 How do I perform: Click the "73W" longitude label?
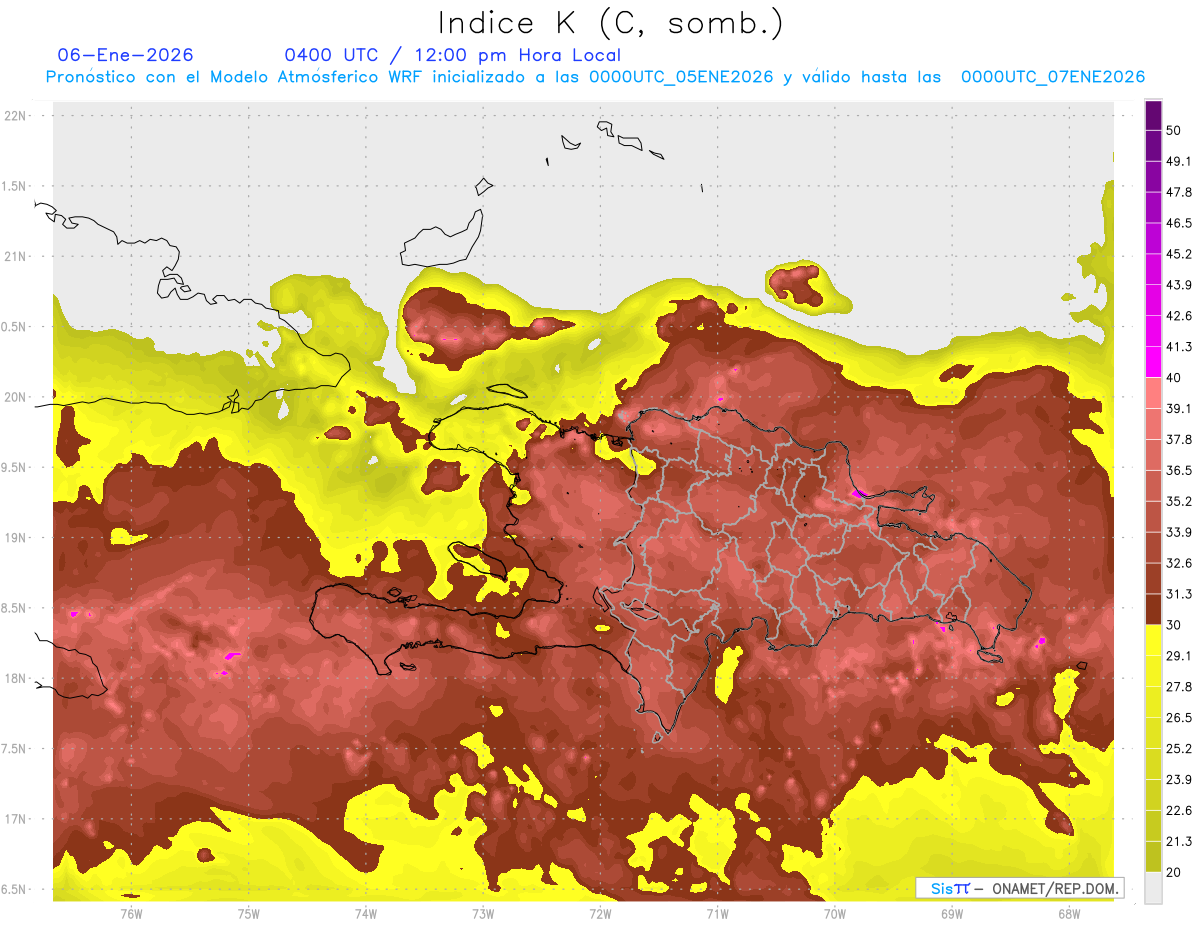[x=483, y=914]
